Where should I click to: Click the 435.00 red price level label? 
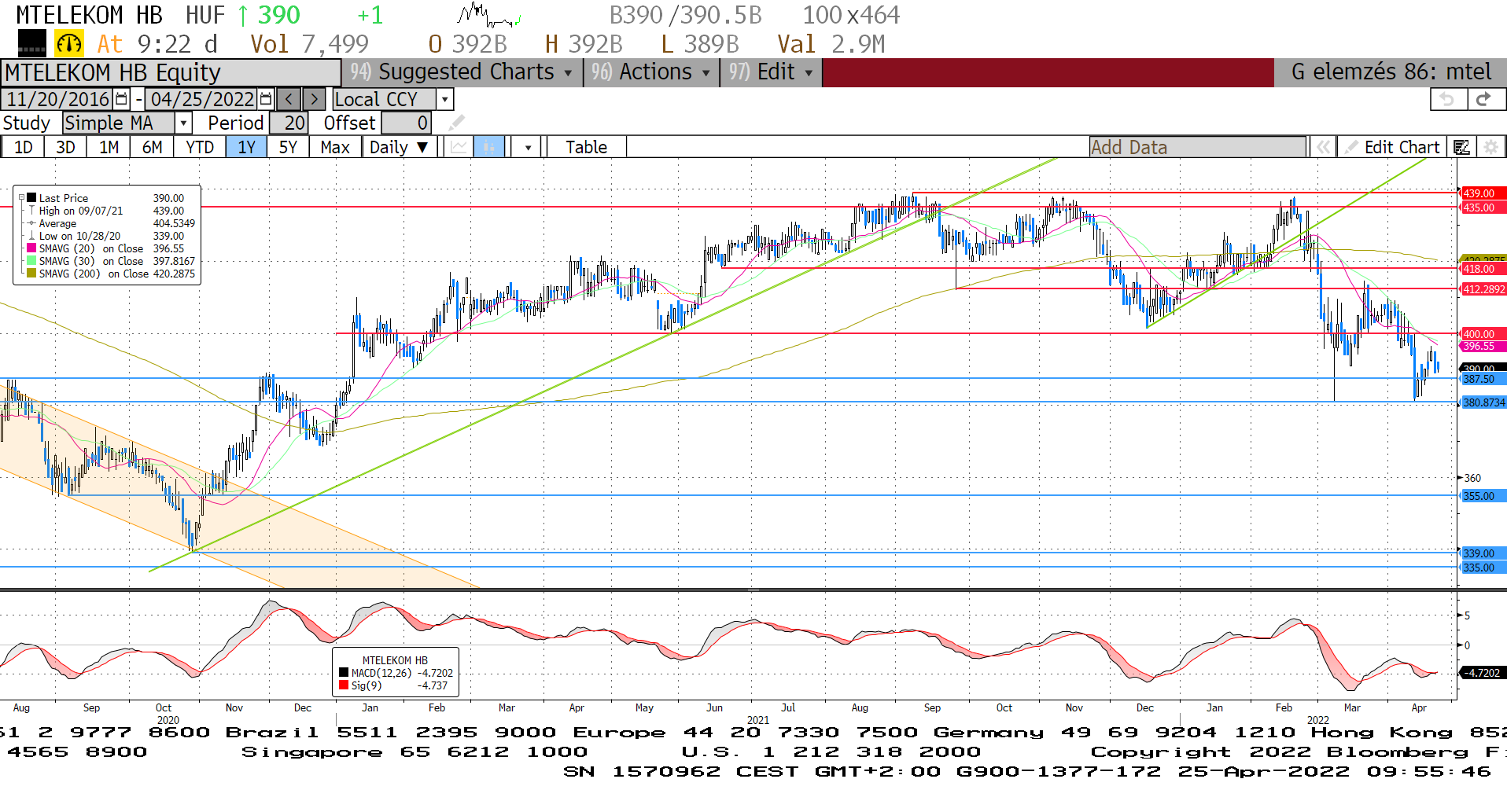pos(1482,208)
